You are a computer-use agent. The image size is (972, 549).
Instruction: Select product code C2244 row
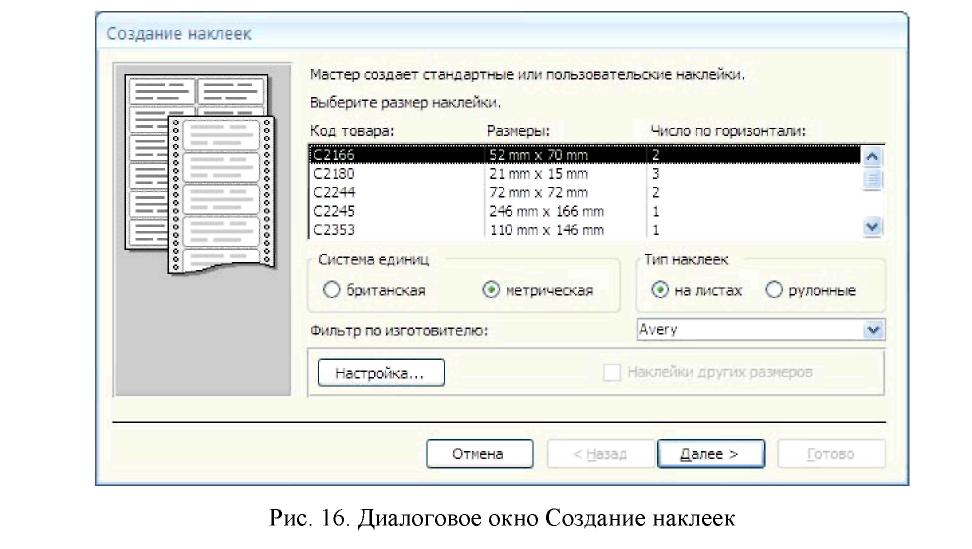[x=585, y=192]
